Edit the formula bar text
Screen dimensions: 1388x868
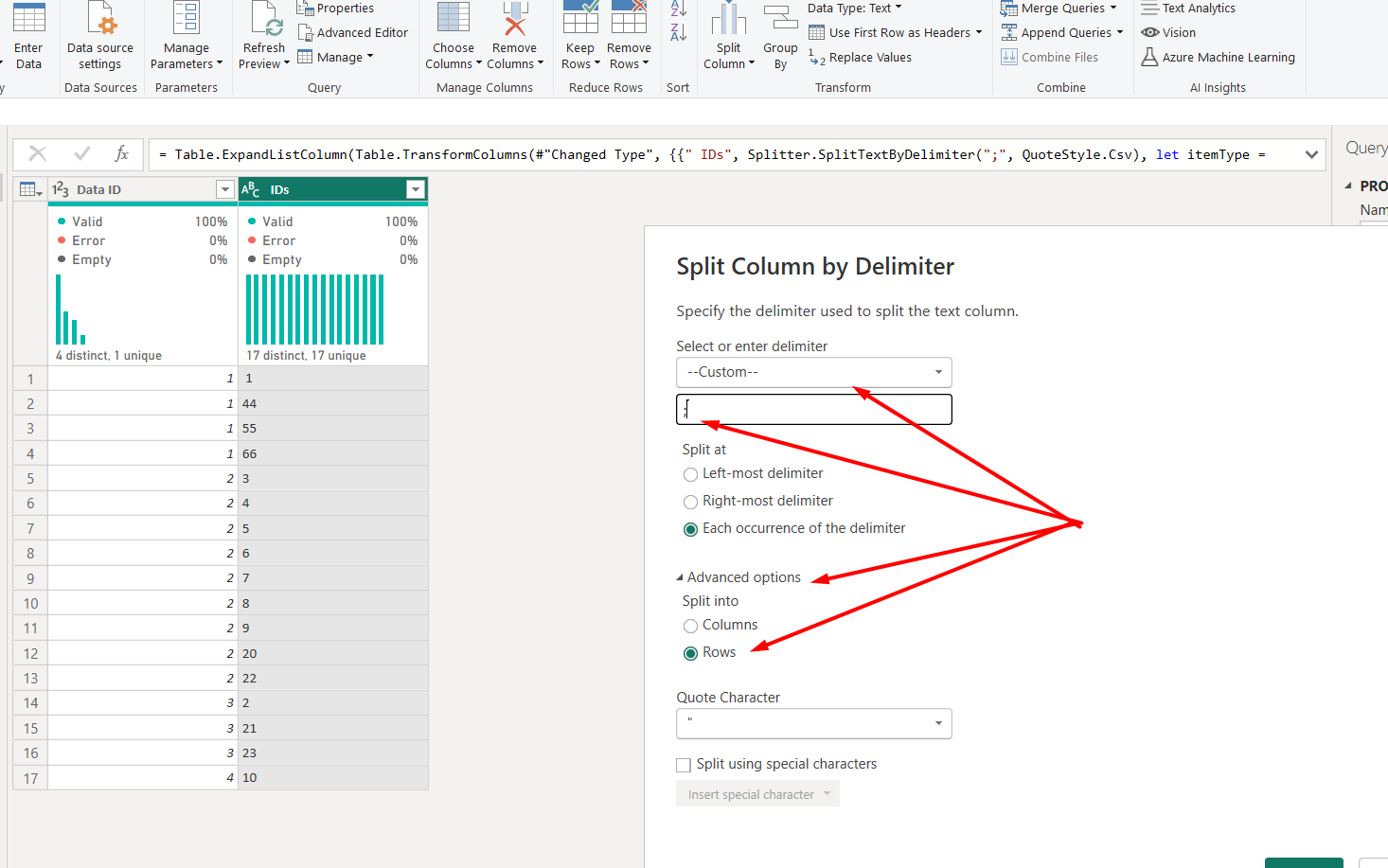(724, 154)
